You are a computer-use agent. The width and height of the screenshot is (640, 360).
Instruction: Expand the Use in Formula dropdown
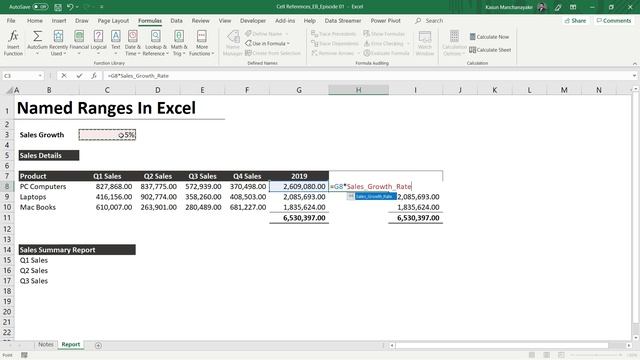coord(289,43)
